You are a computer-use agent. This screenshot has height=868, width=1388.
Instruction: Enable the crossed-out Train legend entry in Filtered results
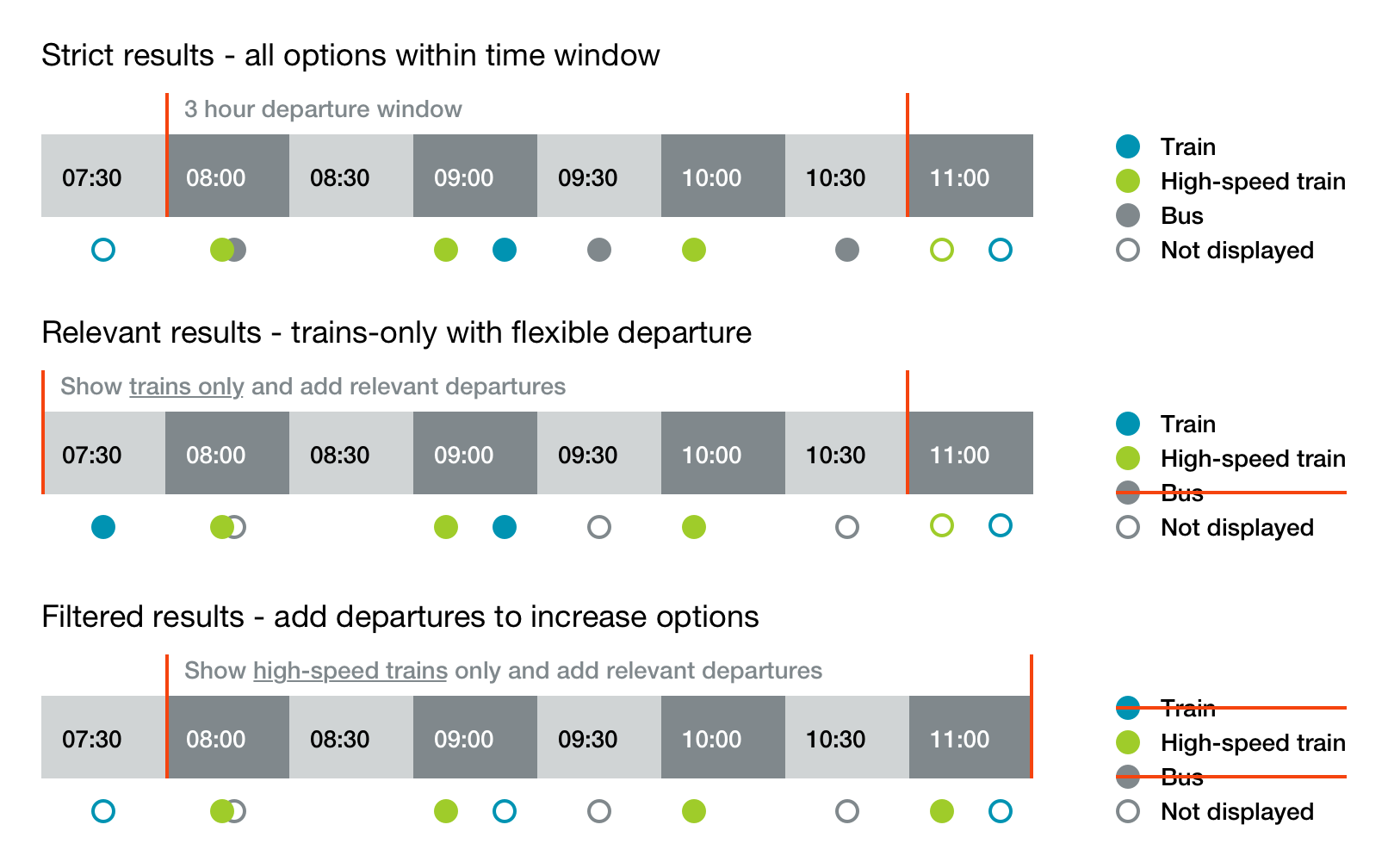(1187, 708)
